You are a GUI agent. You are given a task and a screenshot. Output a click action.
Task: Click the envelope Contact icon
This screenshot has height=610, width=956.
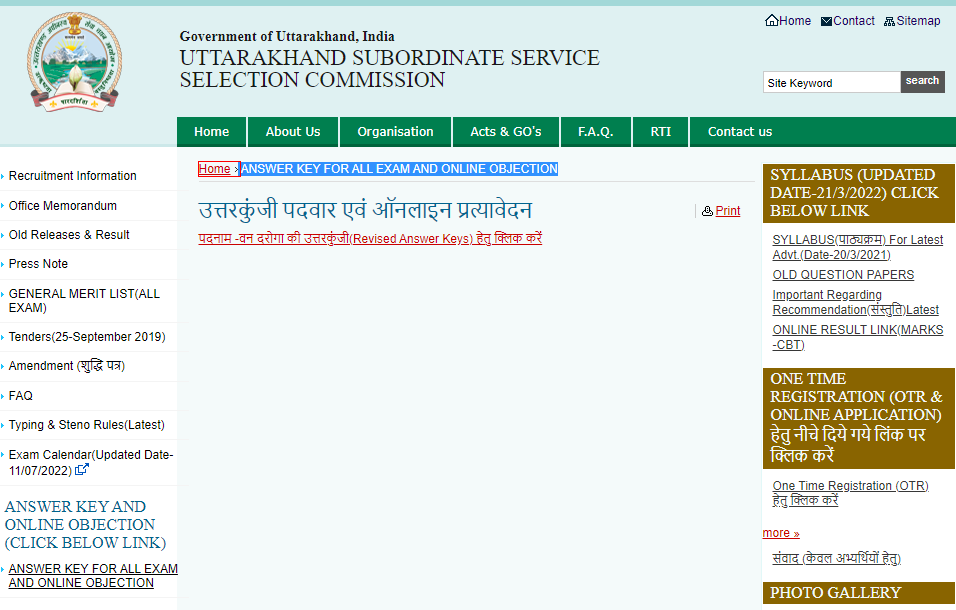[826, 21]
